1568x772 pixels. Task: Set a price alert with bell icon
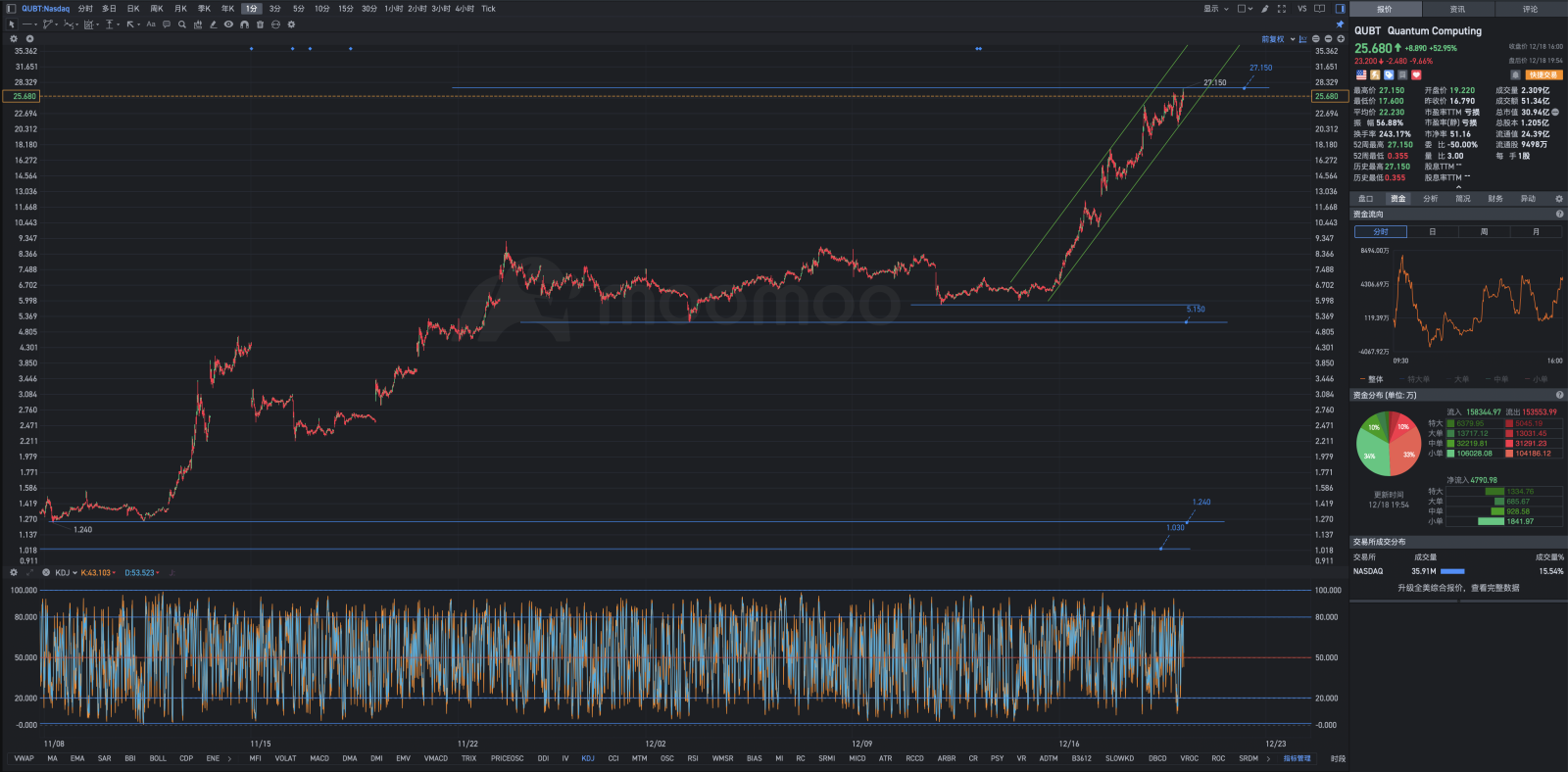pos(1515,74)
